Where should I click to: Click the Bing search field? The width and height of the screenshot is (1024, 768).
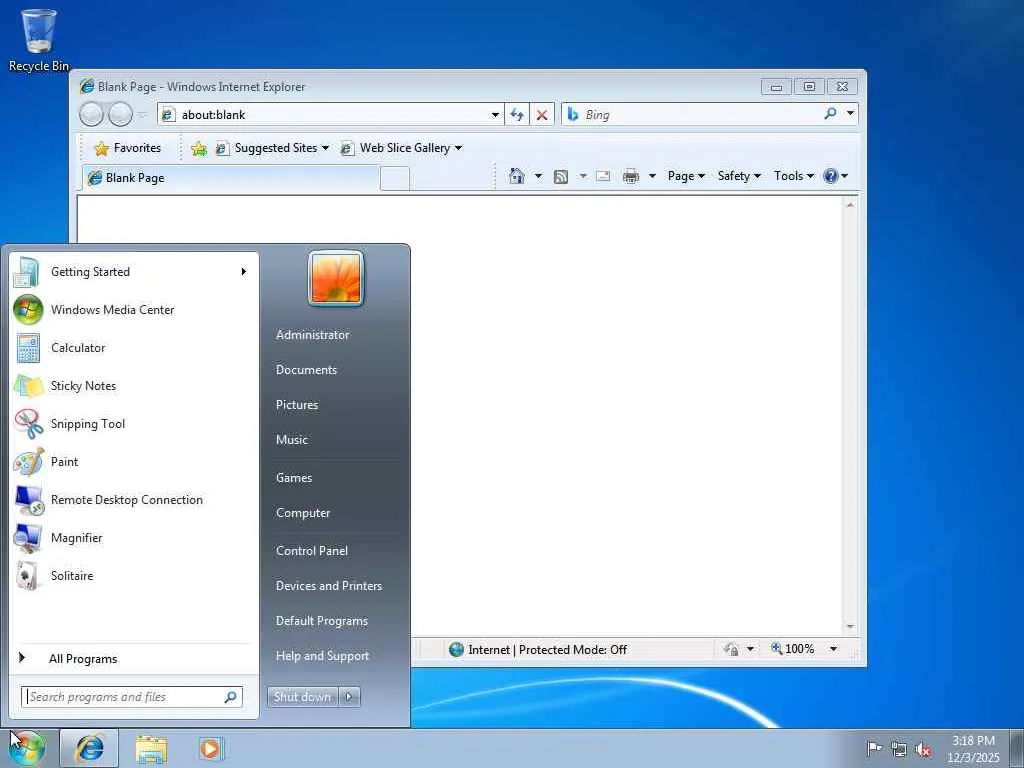691,114
